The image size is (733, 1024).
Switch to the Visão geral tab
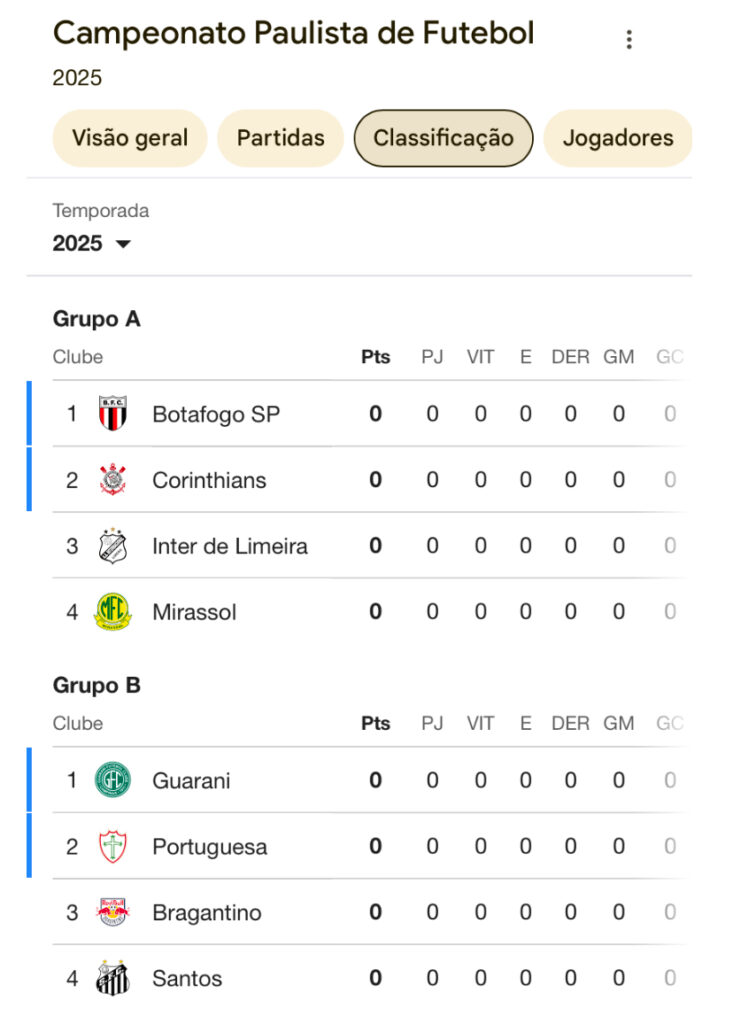[130, 138]
